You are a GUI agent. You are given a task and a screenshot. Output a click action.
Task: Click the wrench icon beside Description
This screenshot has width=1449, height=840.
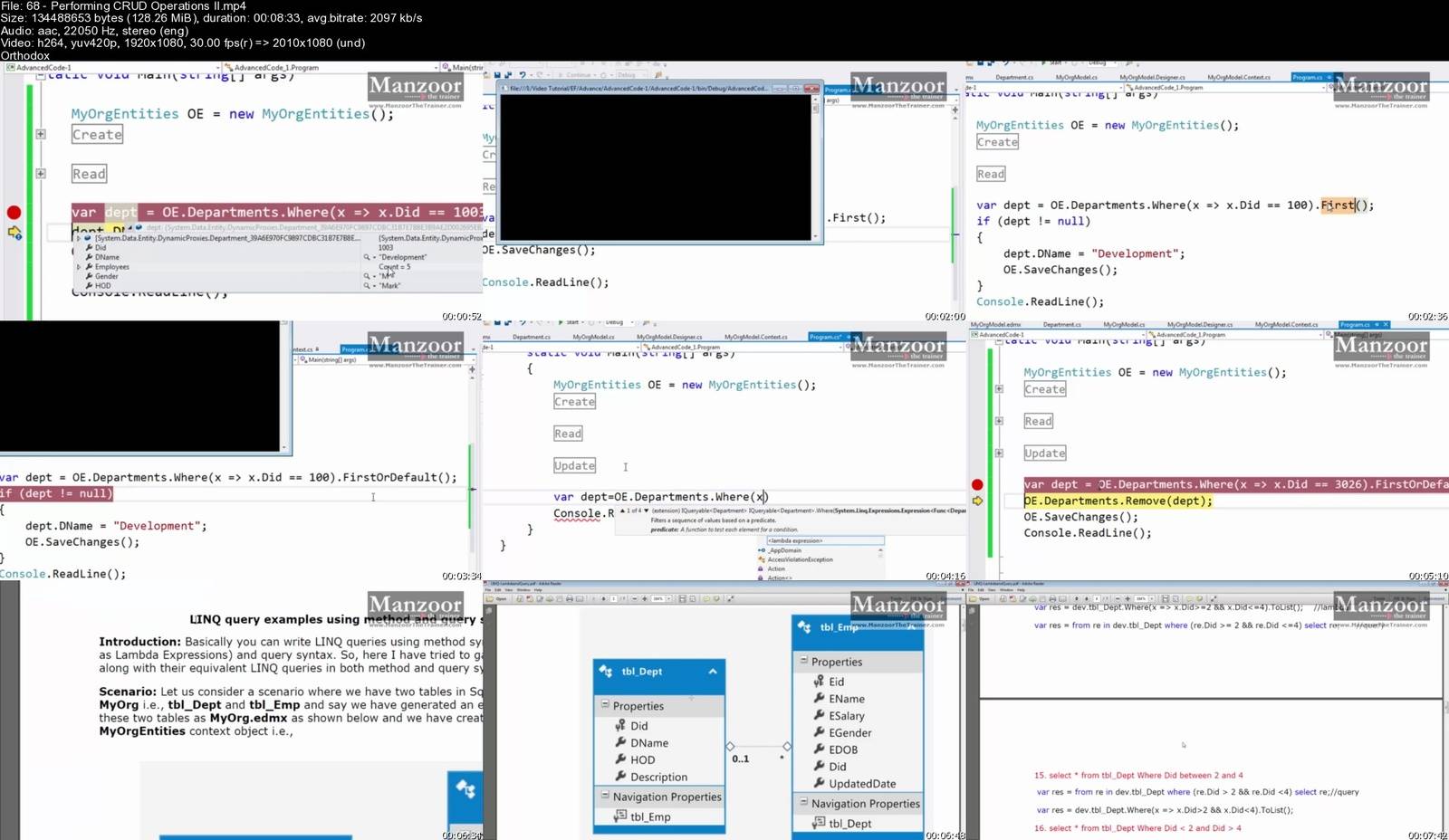pyautogui.click(x=620, y=777)
